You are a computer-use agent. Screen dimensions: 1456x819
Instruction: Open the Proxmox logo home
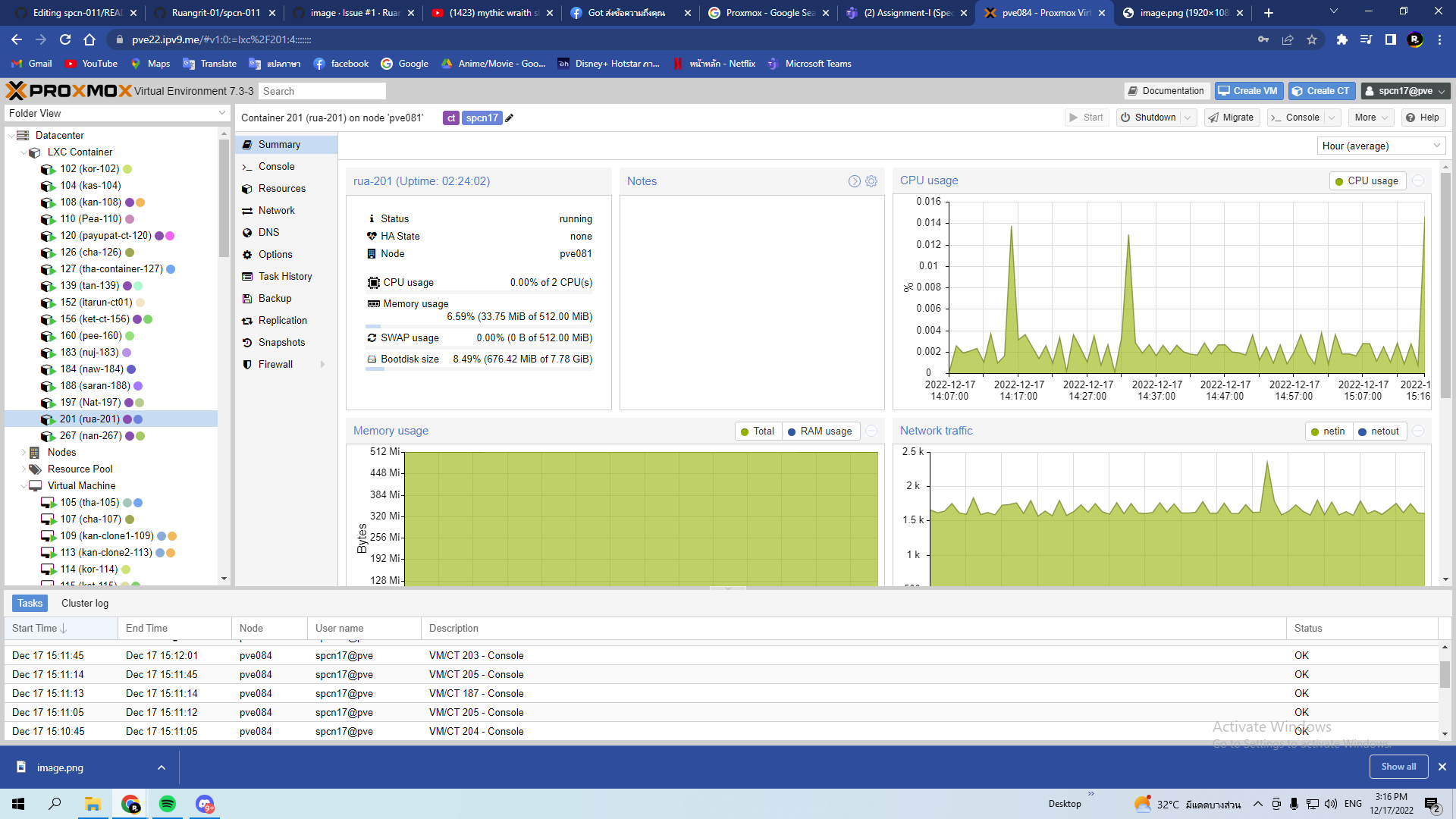[68, 91]
